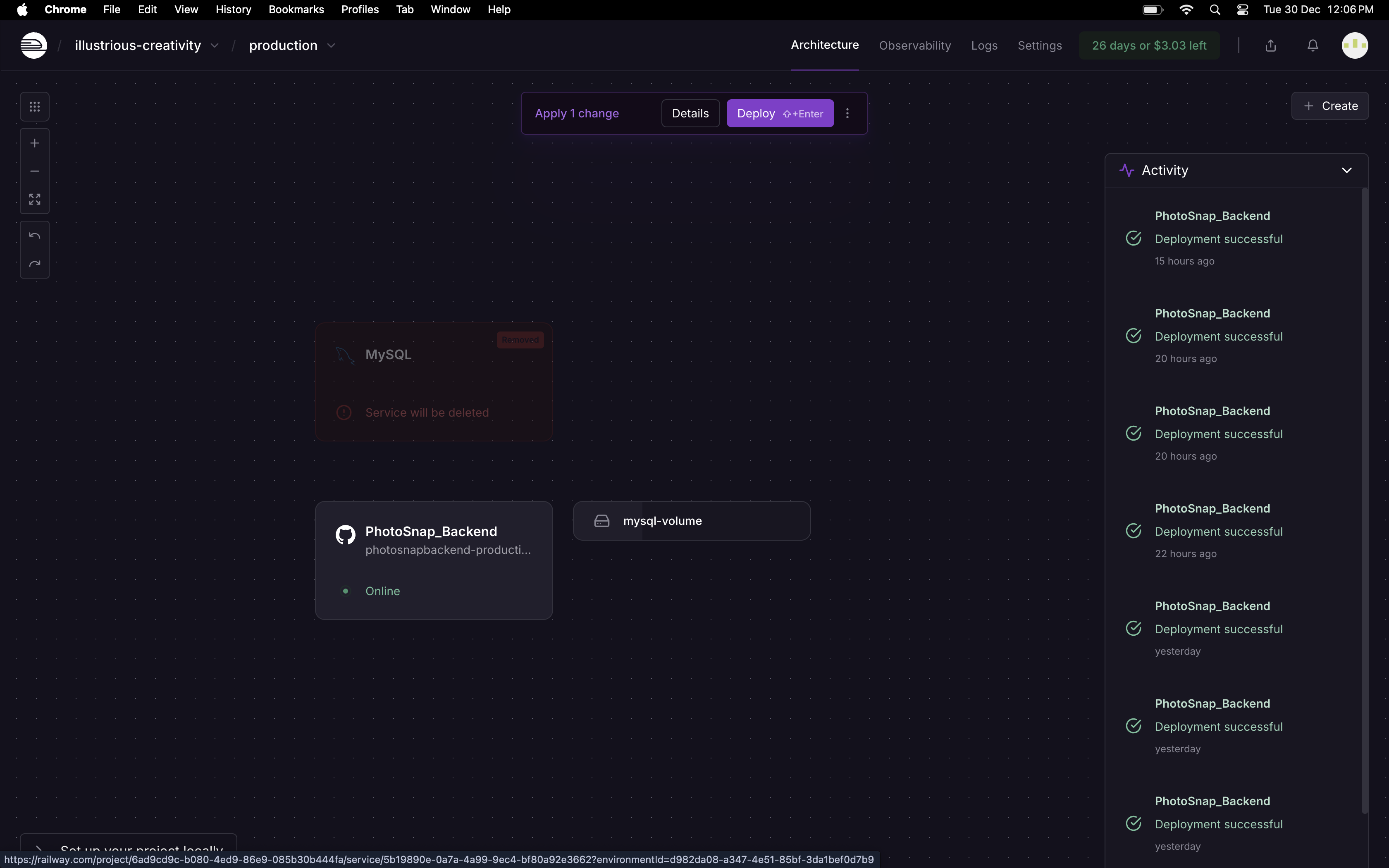Switch to the Observability tab
Screen dimensions: 1389x868
point(914,45)
